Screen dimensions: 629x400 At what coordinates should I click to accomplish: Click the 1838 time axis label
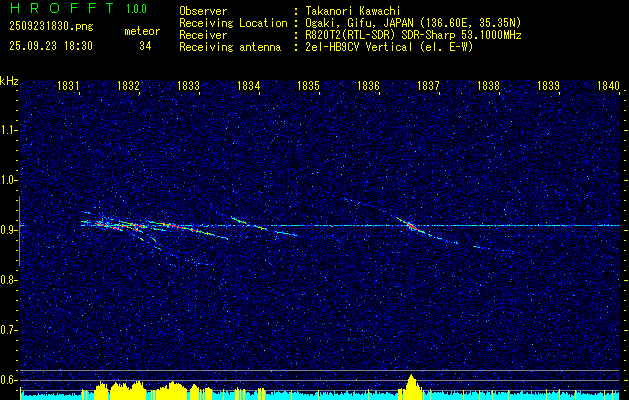(x=489, y=85)
